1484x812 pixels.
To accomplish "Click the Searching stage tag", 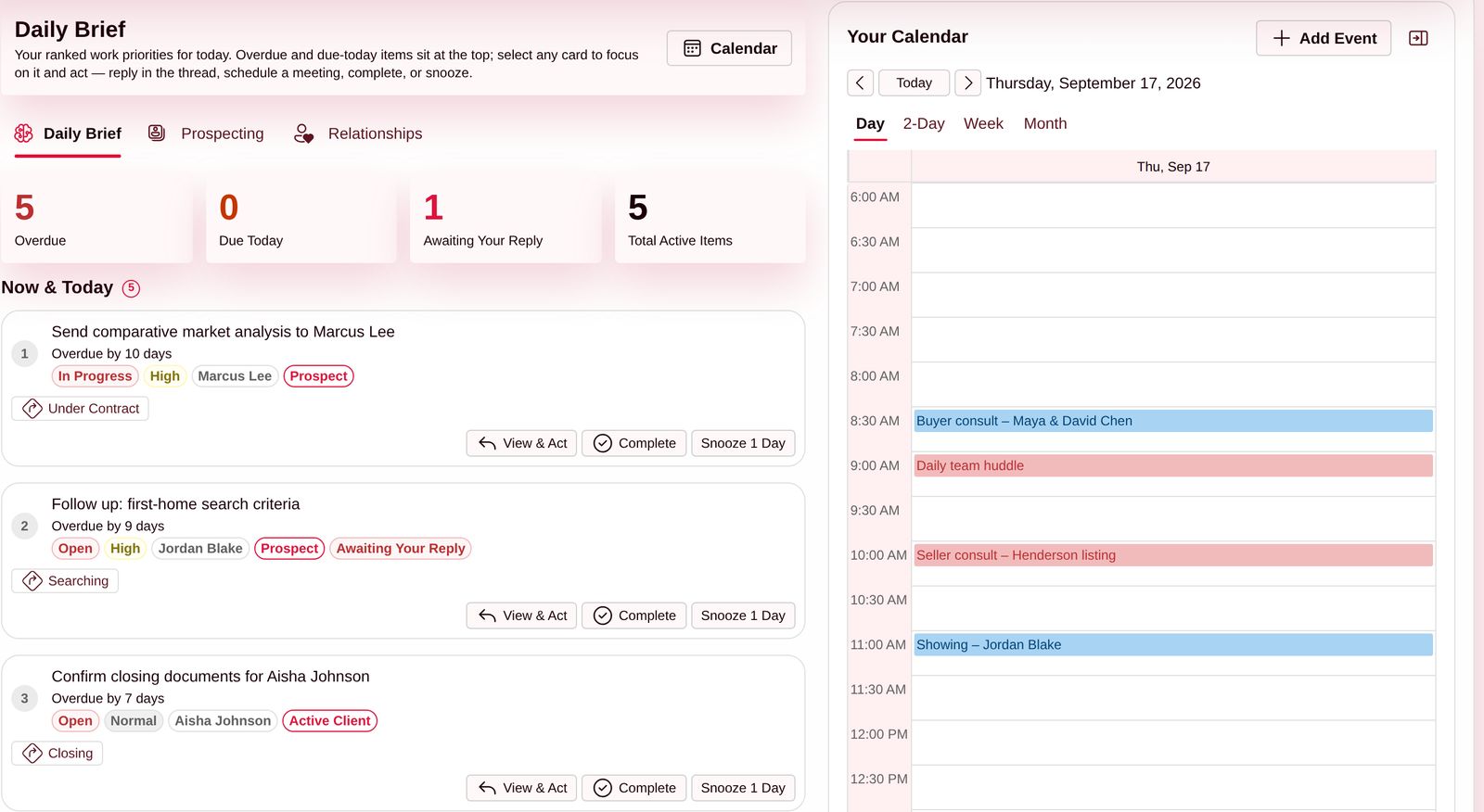I will pos(65,581).
